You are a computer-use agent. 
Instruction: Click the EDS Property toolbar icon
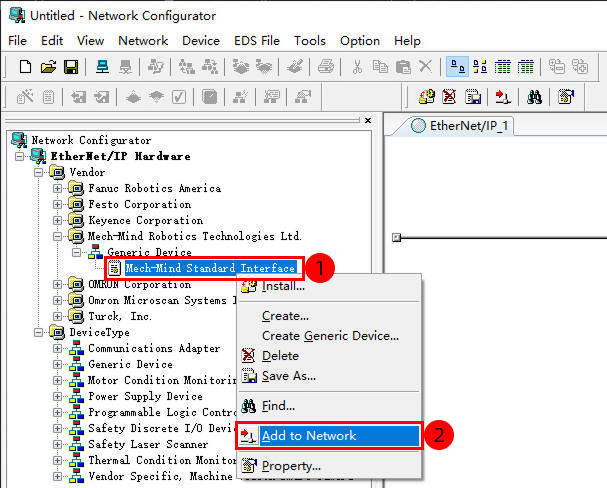[x=566, y=96]
